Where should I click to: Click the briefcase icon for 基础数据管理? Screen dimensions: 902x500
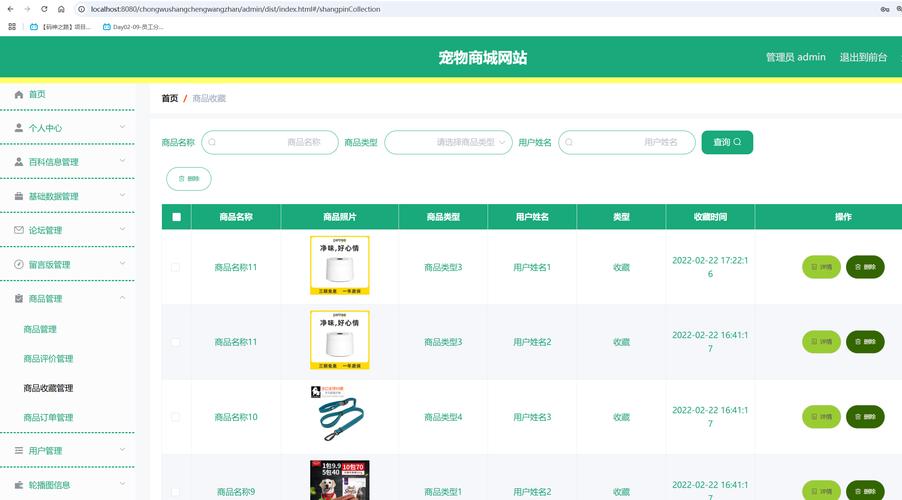(19, 196)
